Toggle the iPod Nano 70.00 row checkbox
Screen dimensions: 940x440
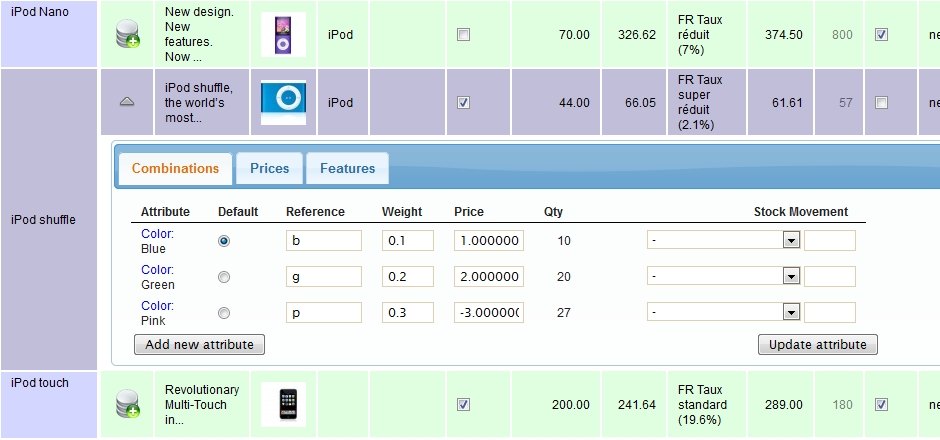click(462, 35)
